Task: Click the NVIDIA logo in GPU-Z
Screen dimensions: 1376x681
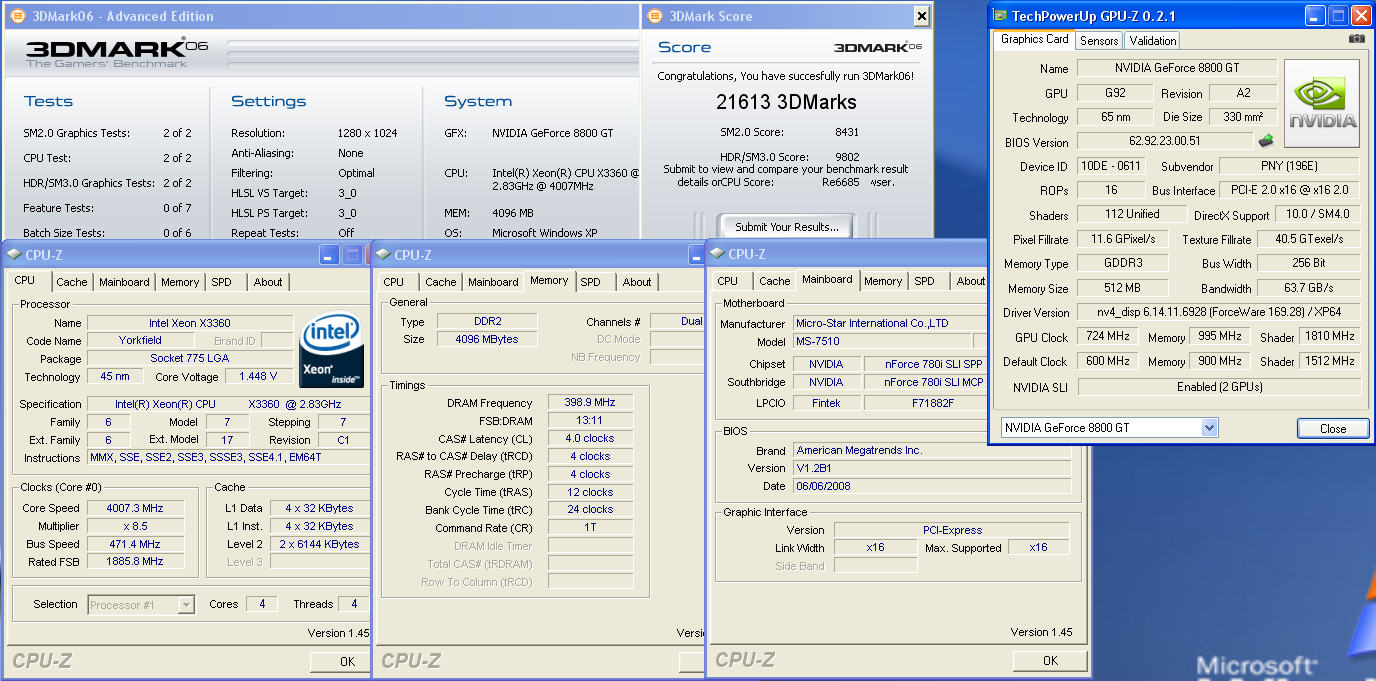Action: (x=1322, y=104)
